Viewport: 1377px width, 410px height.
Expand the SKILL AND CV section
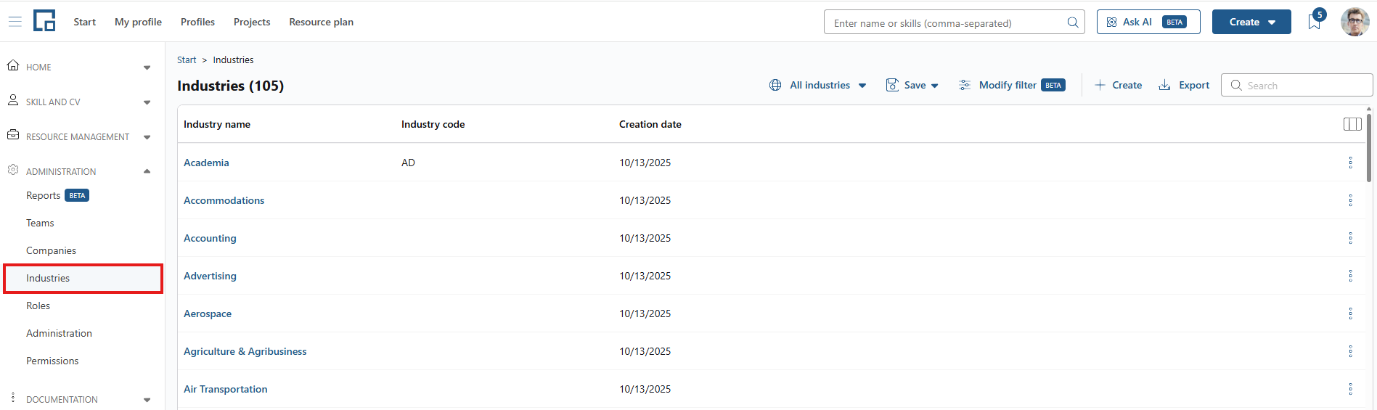(147, 102)
